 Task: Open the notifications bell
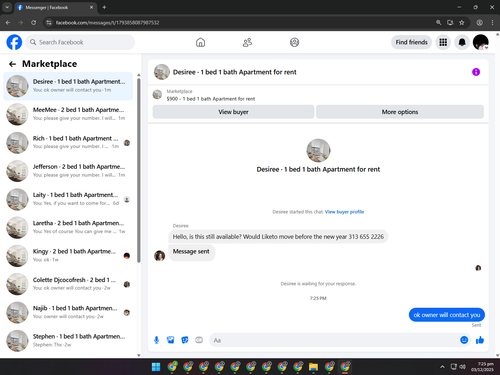pos(462,42)
